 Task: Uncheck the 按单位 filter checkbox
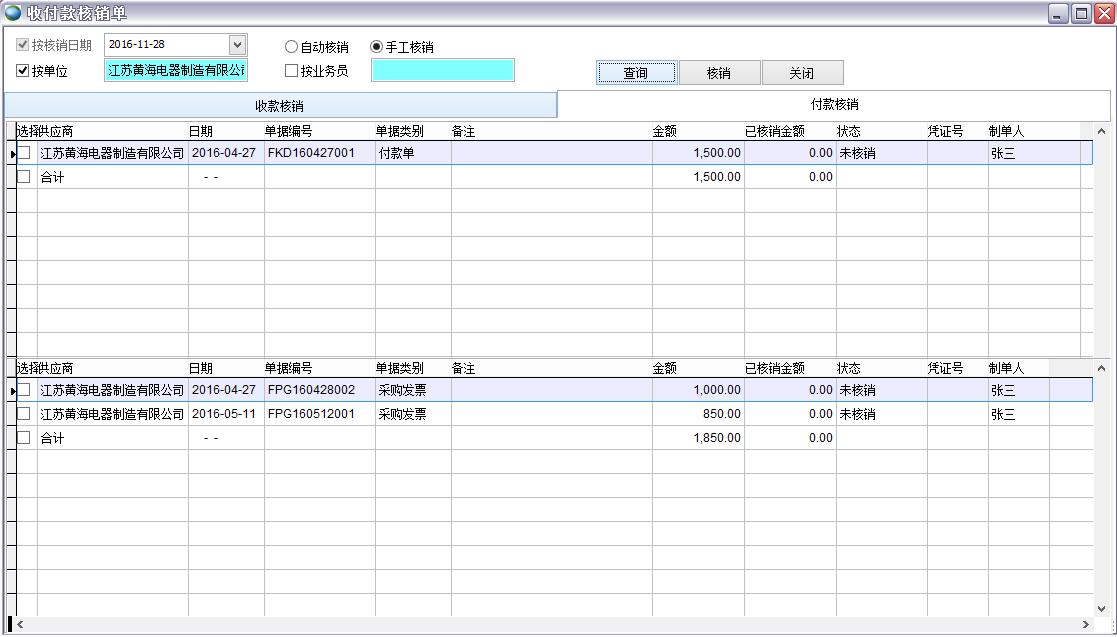tap(21, 69)
